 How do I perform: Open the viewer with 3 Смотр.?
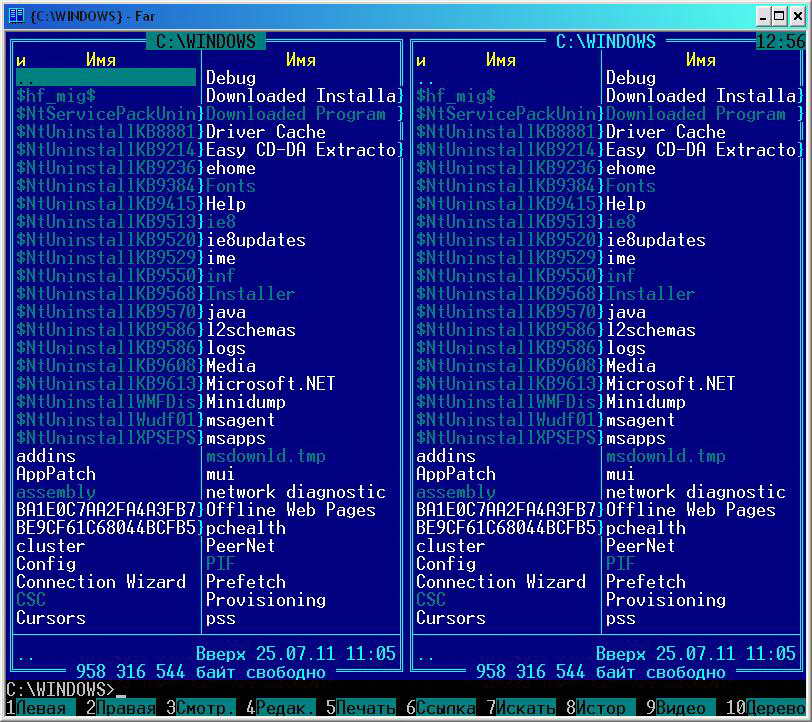click(206, 709)
